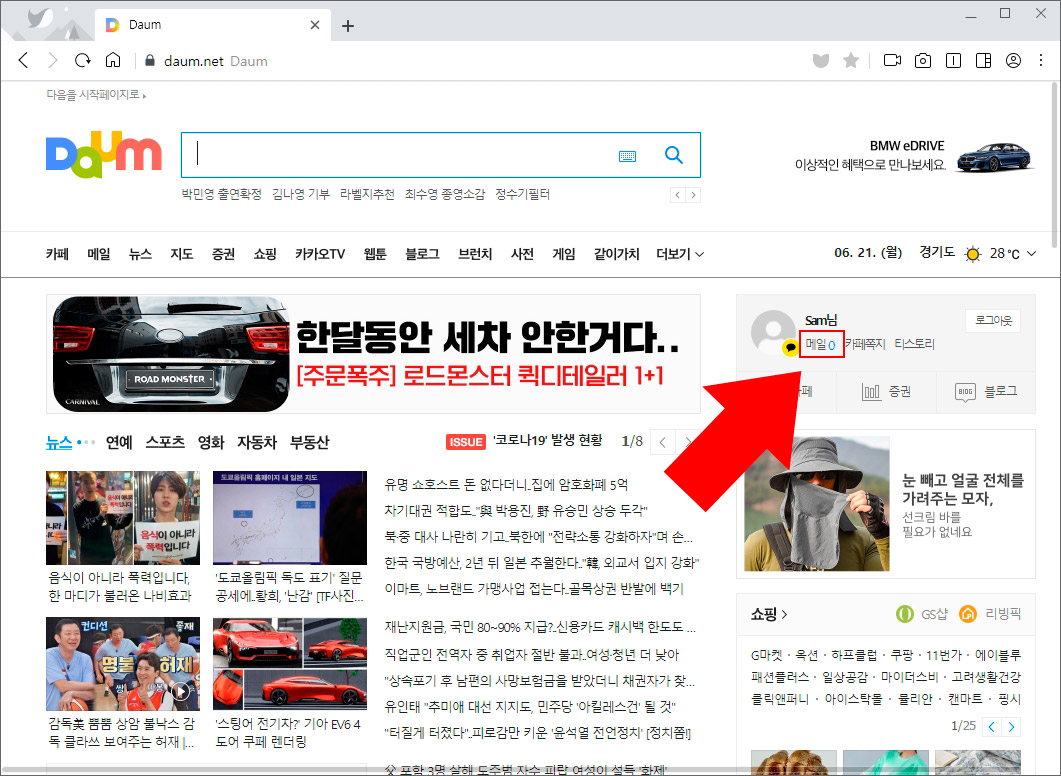Image resolution: width=1061 pixels, height=776 pixels.
Task: Open the browser profile account icon
Action: (1014, 61)
